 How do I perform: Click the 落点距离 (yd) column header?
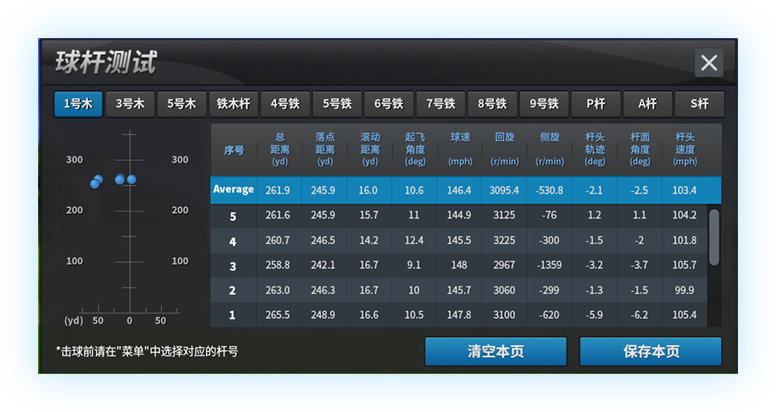tap(325, 149)
